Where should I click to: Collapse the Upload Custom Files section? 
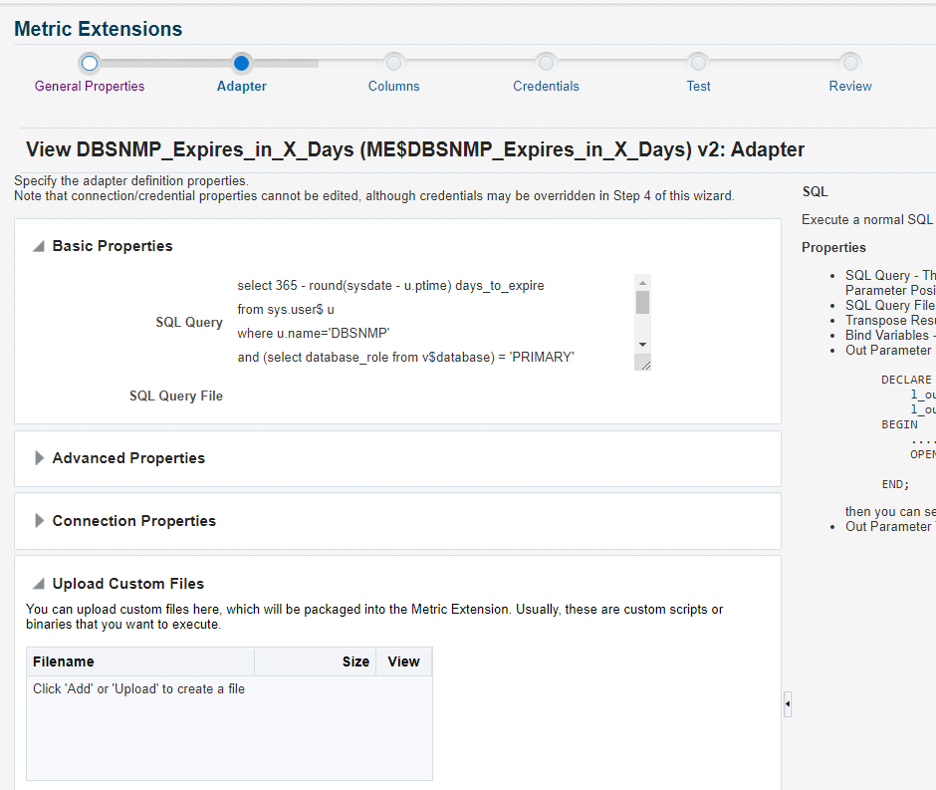pyautogui.click(x=39, y=583)
